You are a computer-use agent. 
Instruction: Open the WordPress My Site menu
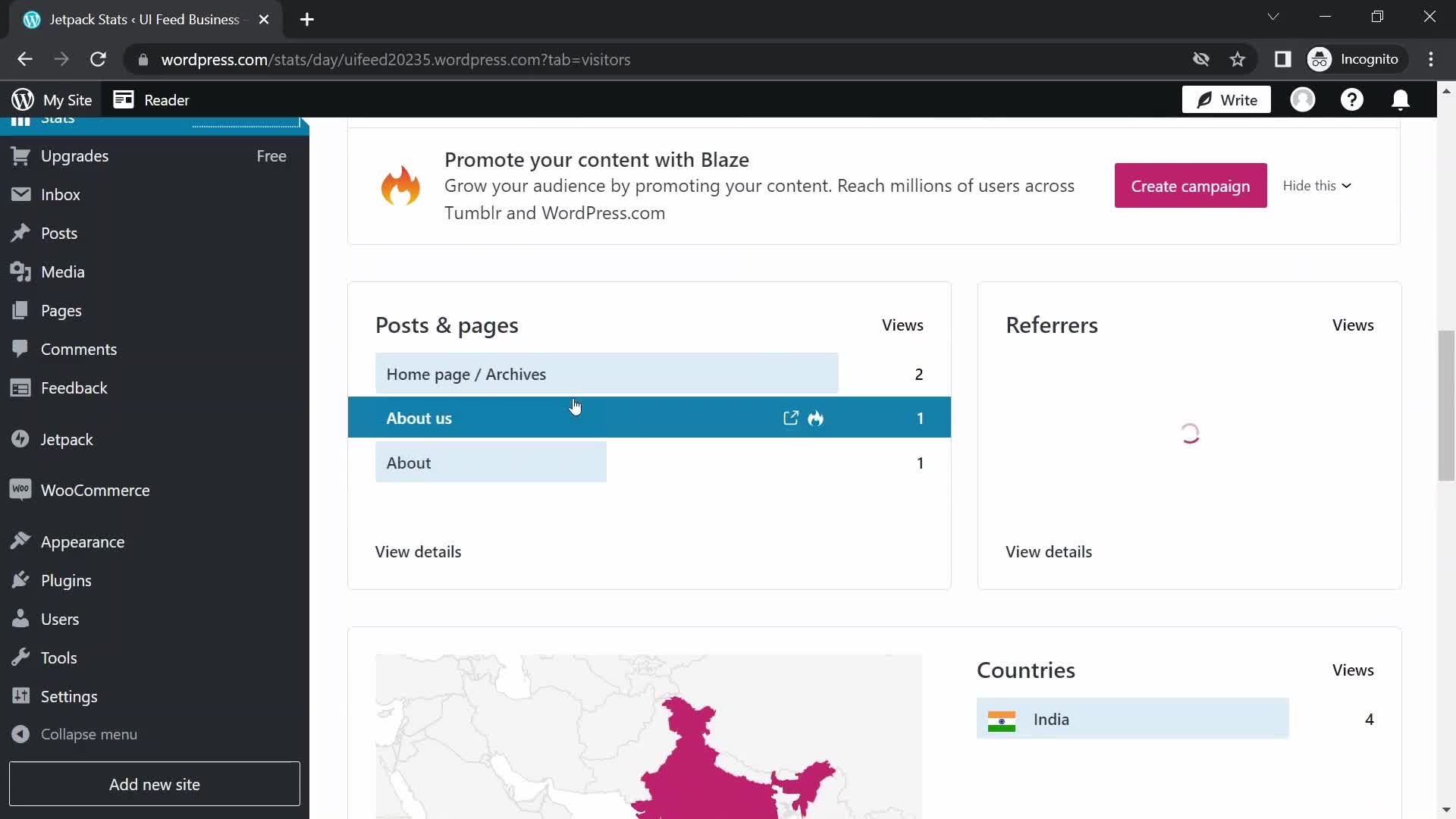[x=52, y=100]
